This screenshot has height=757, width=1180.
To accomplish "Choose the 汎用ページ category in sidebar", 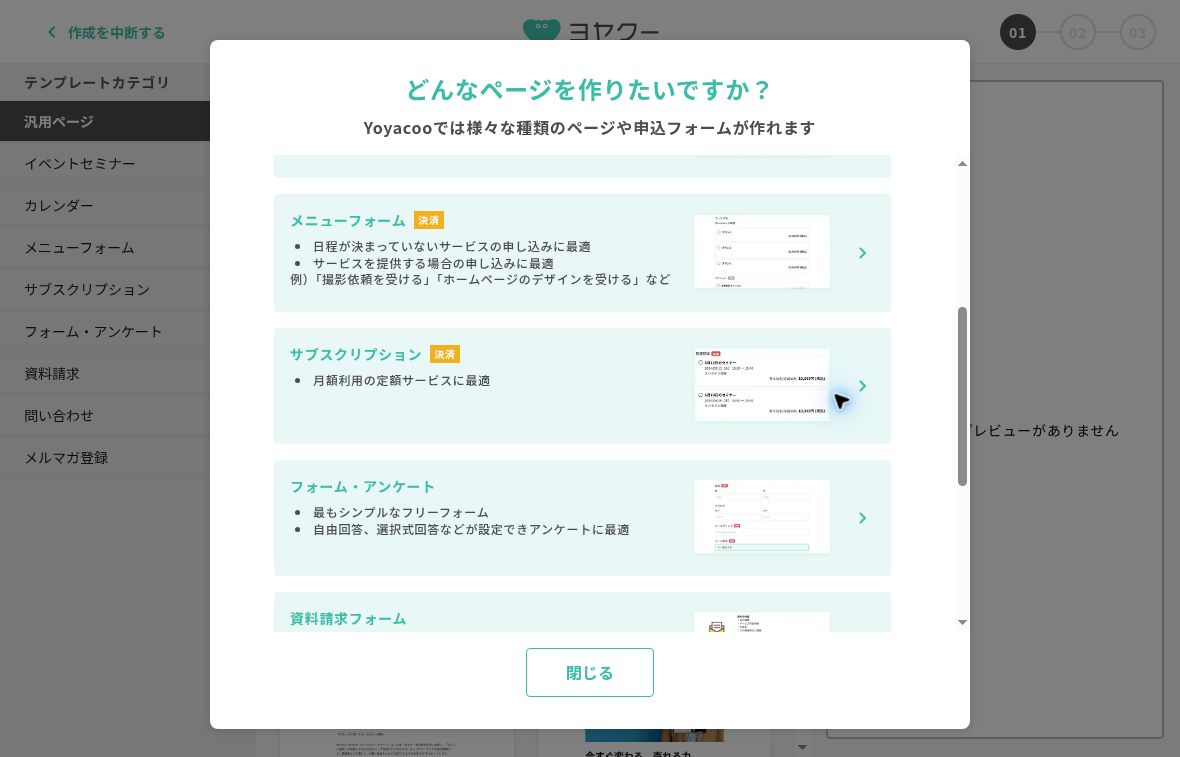I will pos(105,121).
